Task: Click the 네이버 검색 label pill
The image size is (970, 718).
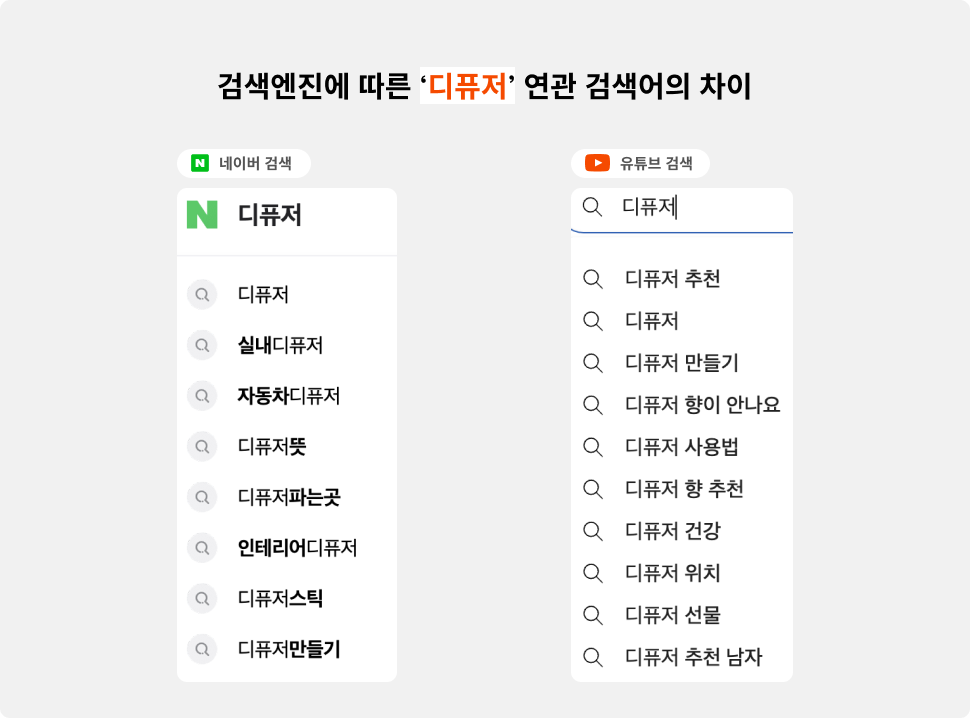Action: 244,163
